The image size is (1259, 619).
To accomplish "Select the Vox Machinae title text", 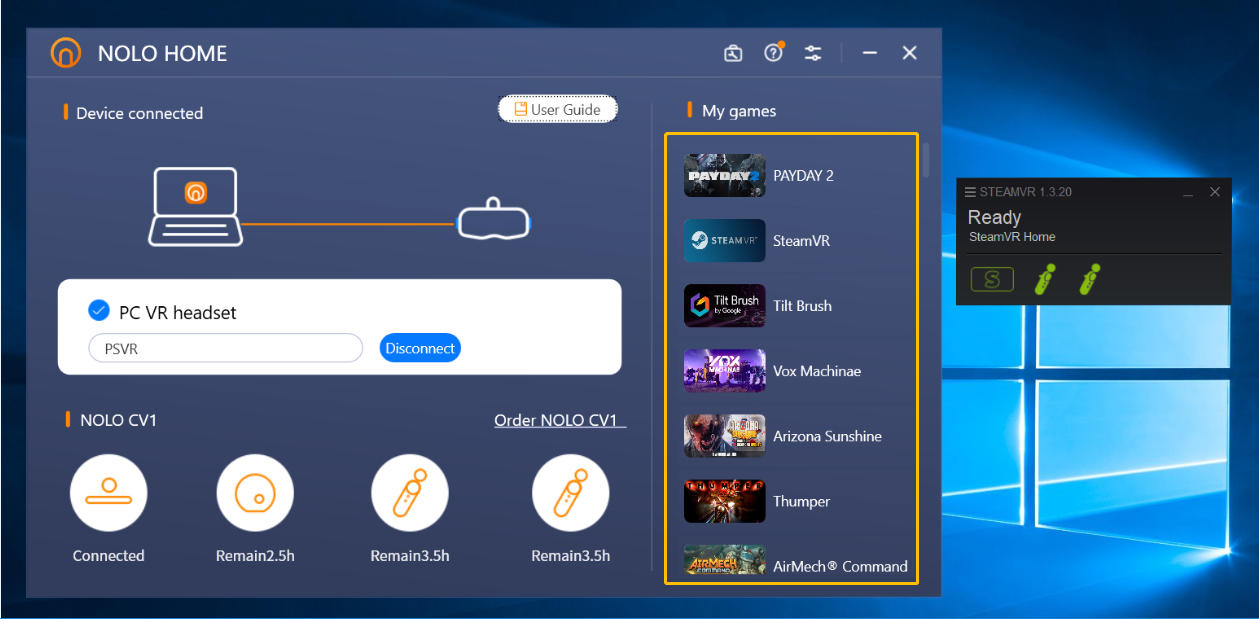I will point(817,371).
